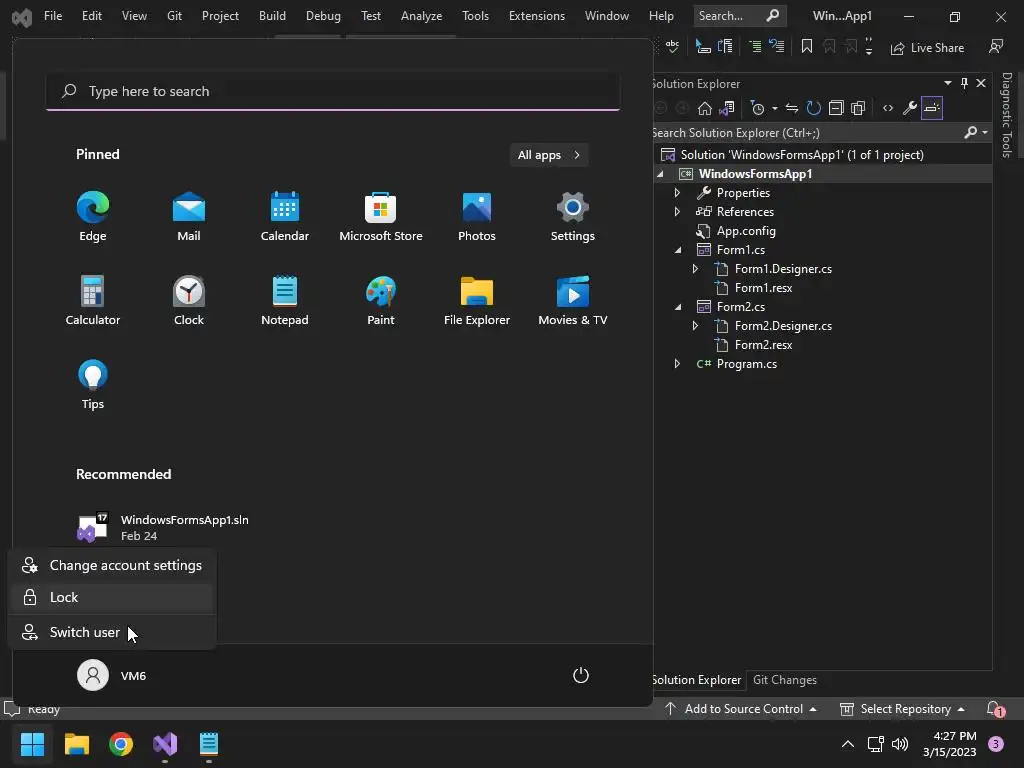Click the Solution Explorer Home icon

coord(705,108)
